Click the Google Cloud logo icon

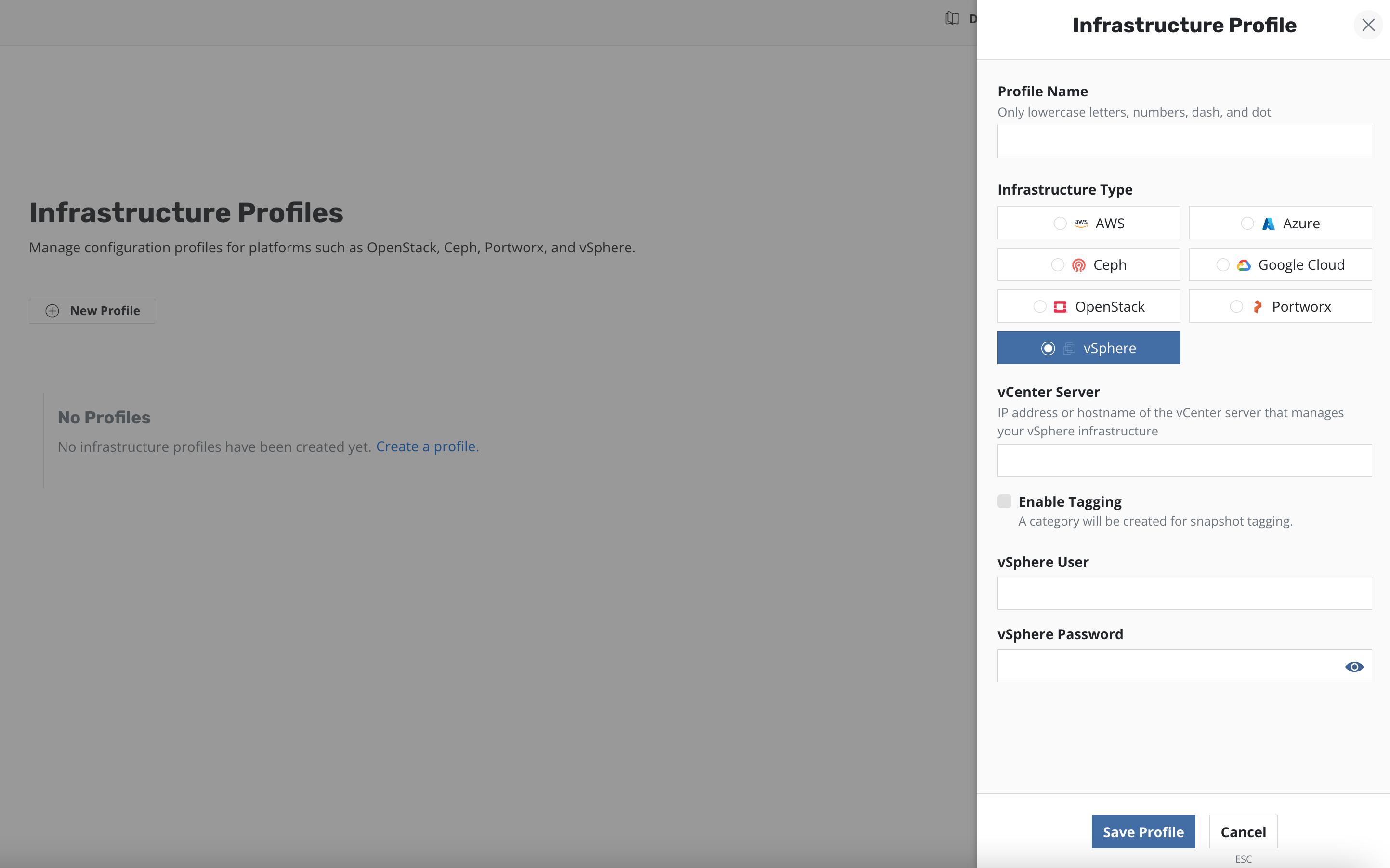[x=1243, y=265]
